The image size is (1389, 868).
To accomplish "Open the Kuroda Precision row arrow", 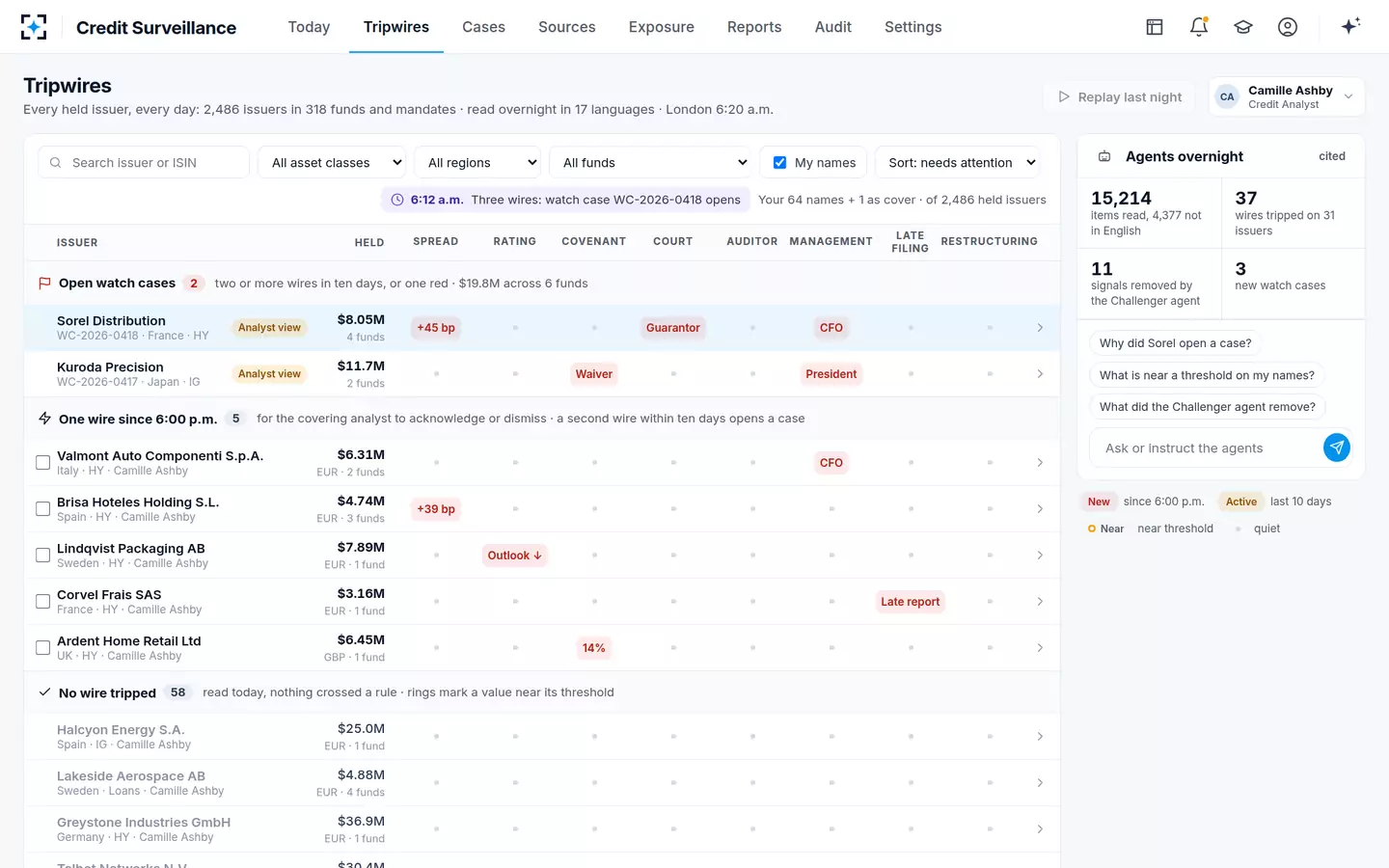I will (x=1040, y=374).
